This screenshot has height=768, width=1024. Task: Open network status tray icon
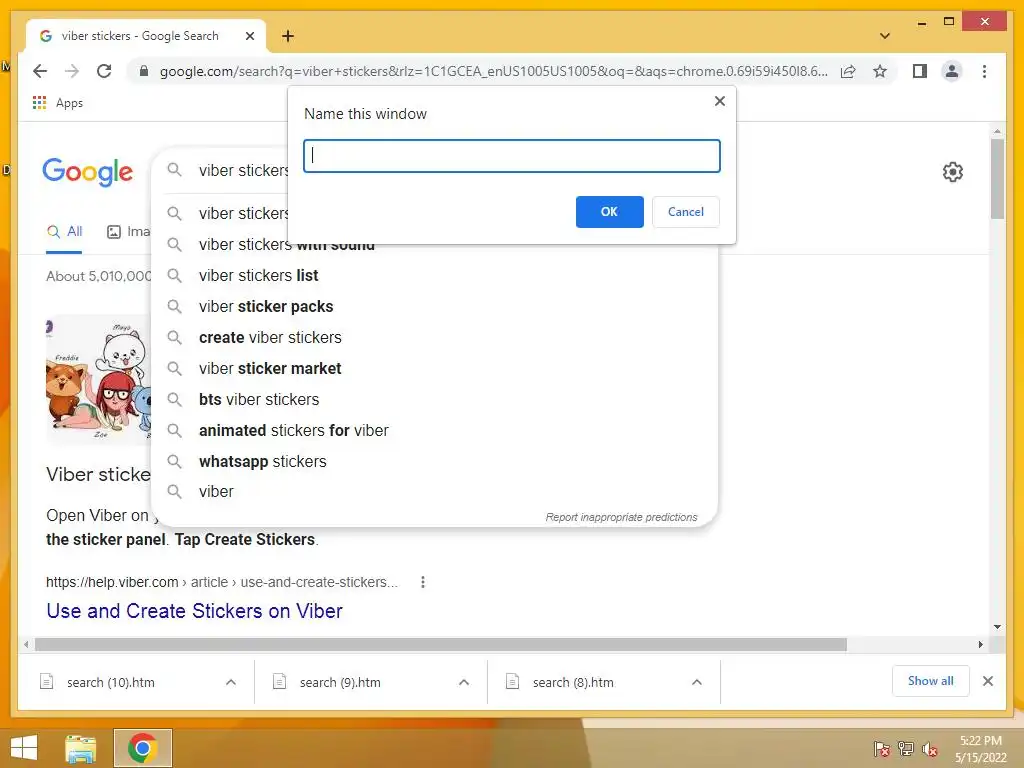[x=906, y=749]
